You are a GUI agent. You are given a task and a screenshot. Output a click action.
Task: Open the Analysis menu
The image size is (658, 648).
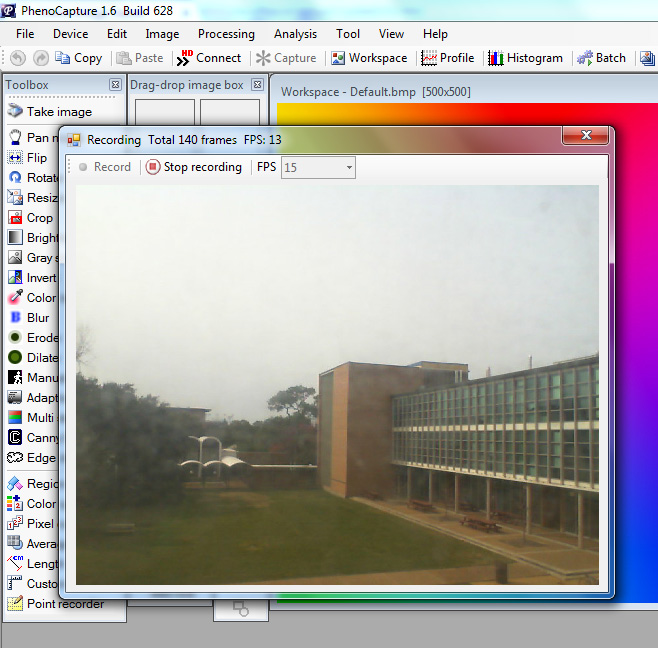tap(295, 34)
